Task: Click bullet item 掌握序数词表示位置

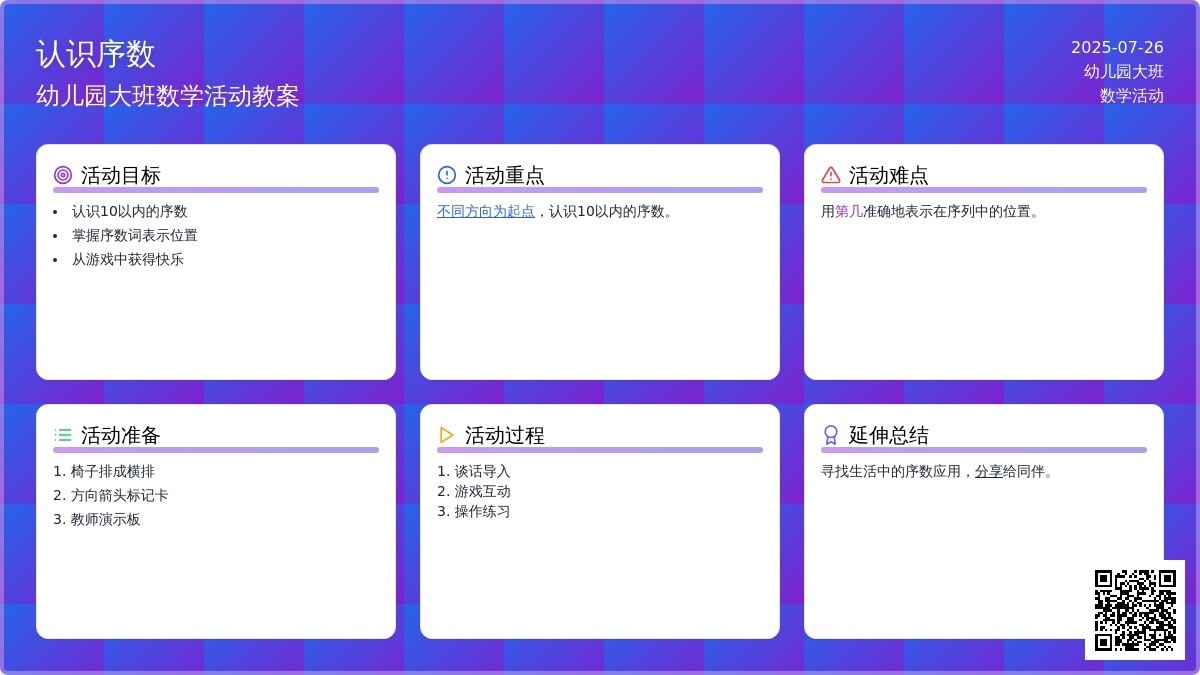Action: coord(134,235)
